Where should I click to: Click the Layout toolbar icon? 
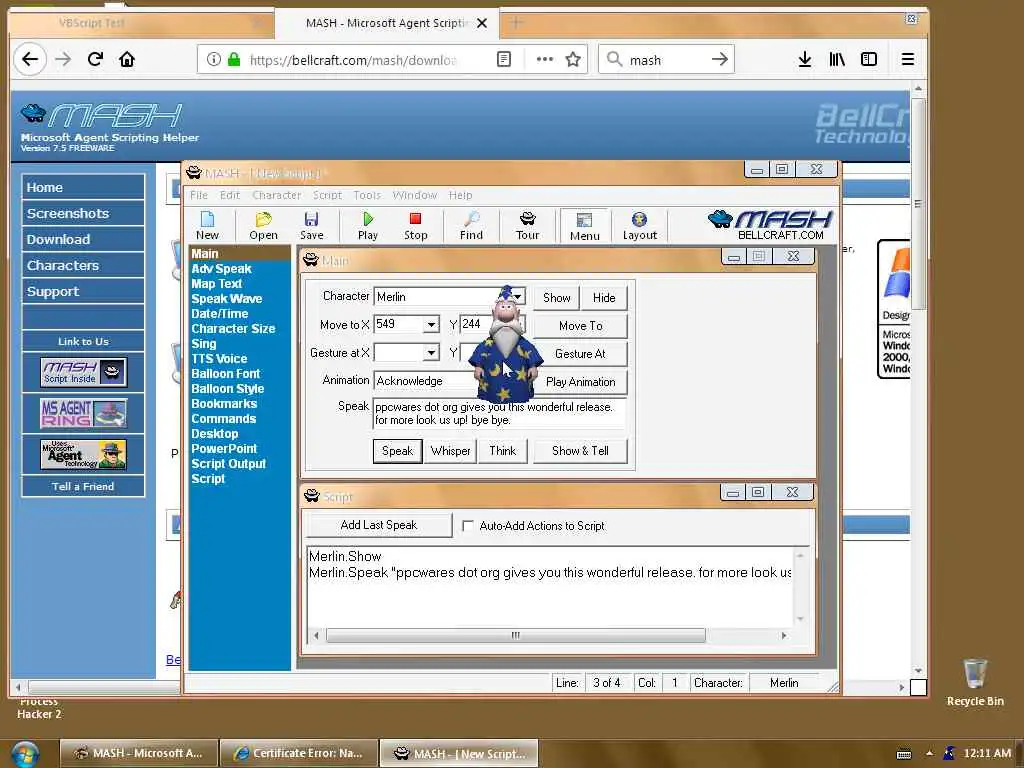click(x=639, y=226)
